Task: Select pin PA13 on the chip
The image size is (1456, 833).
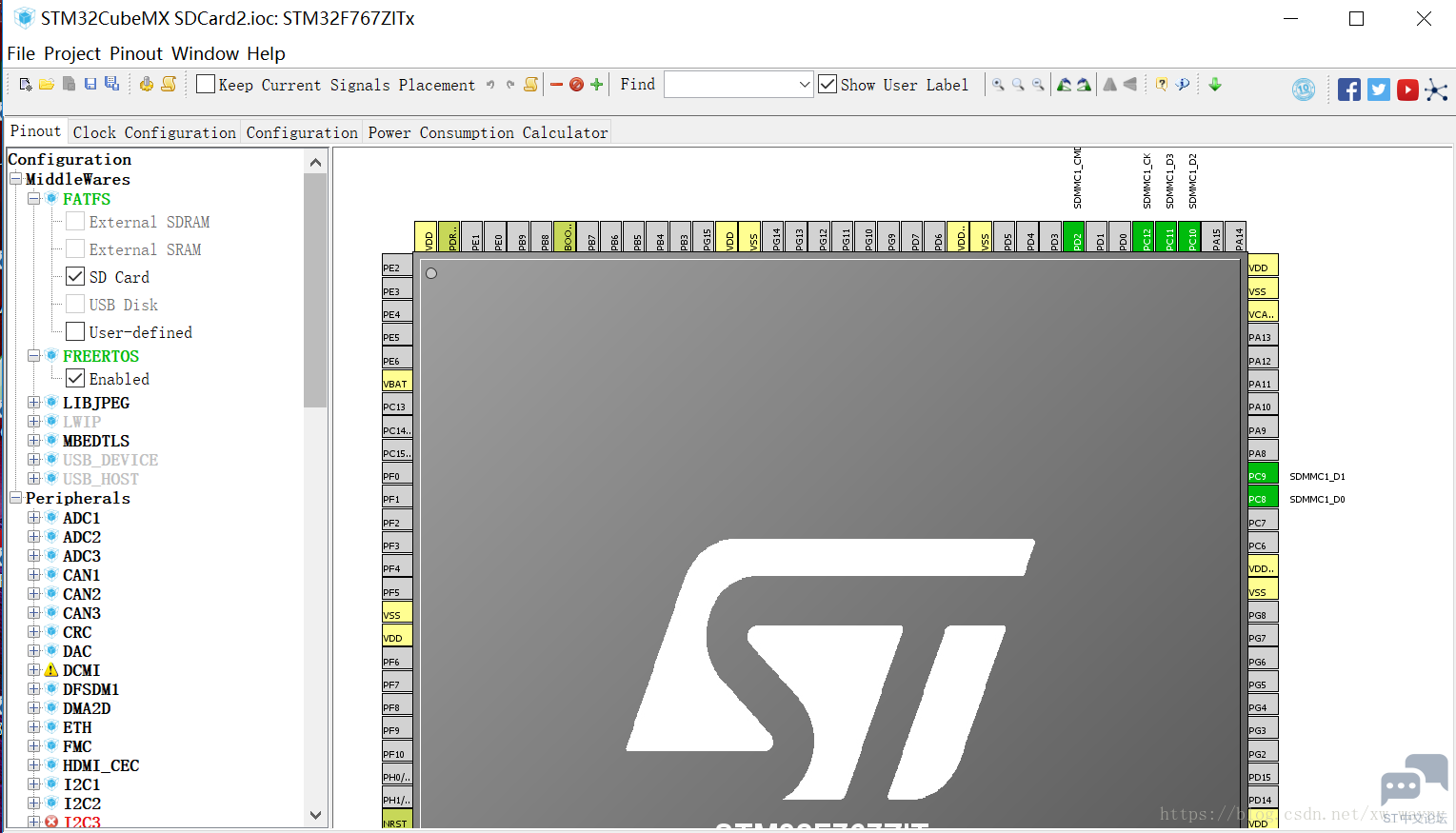Action: pos(1263,336)
